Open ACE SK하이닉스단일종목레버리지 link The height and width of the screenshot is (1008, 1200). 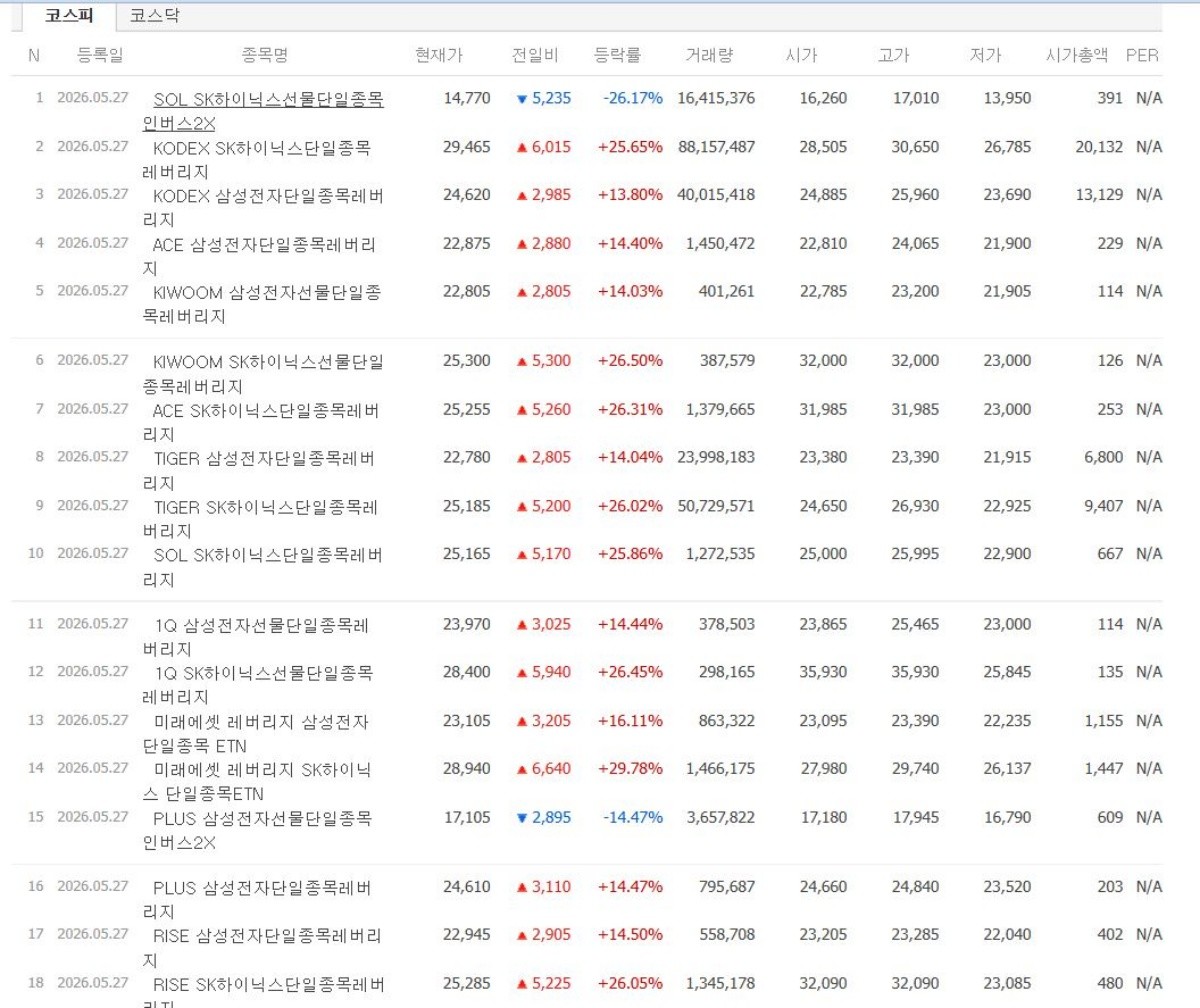pyautogui.click(x=260, y=422)
